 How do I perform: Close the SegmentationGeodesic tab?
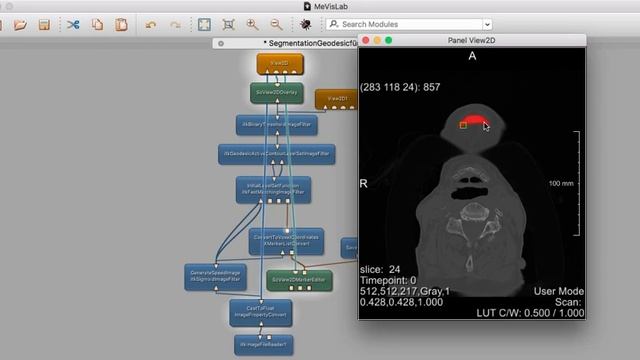[221, 43]
